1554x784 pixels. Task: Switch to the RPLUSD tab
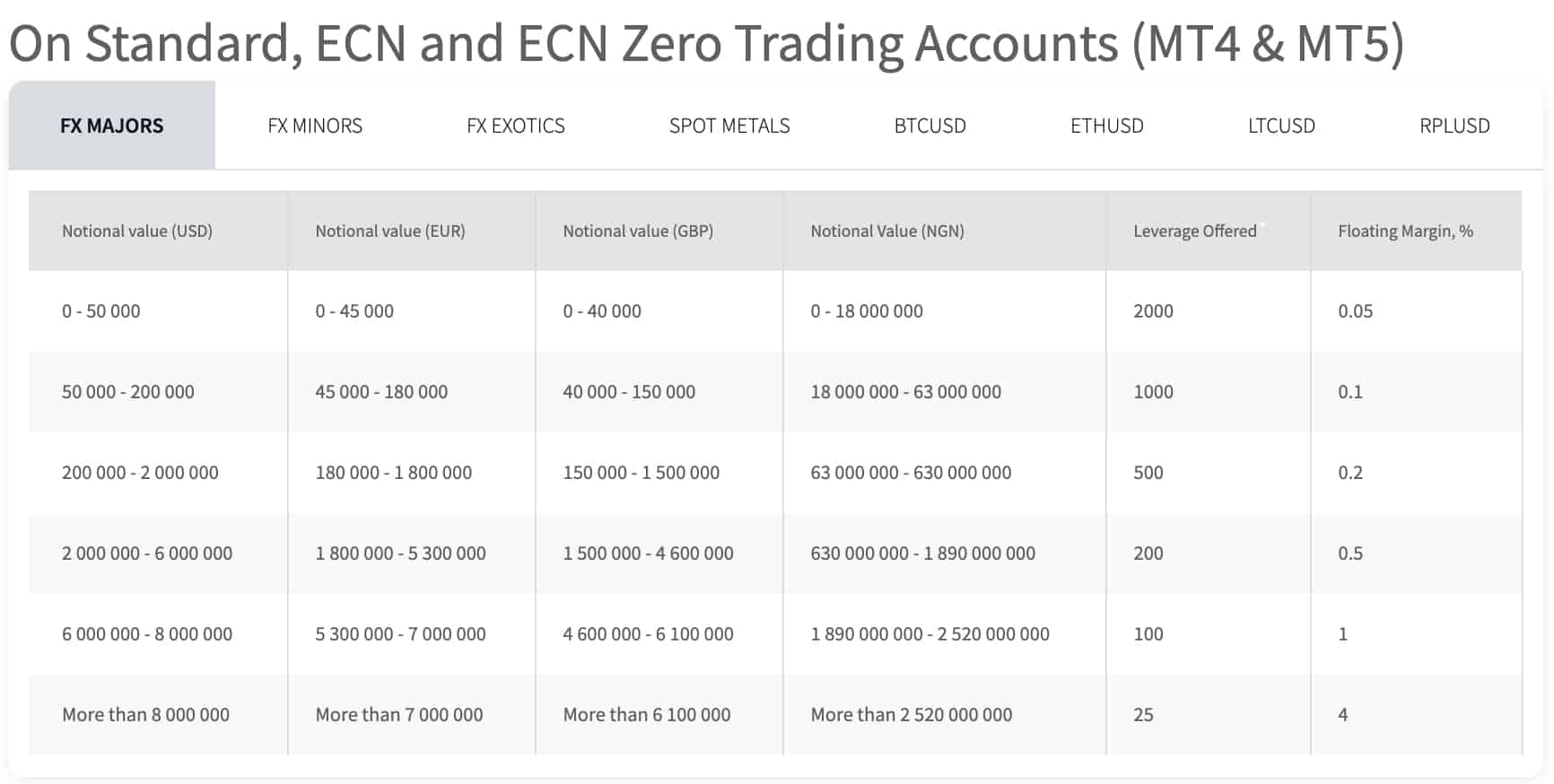1454,126
